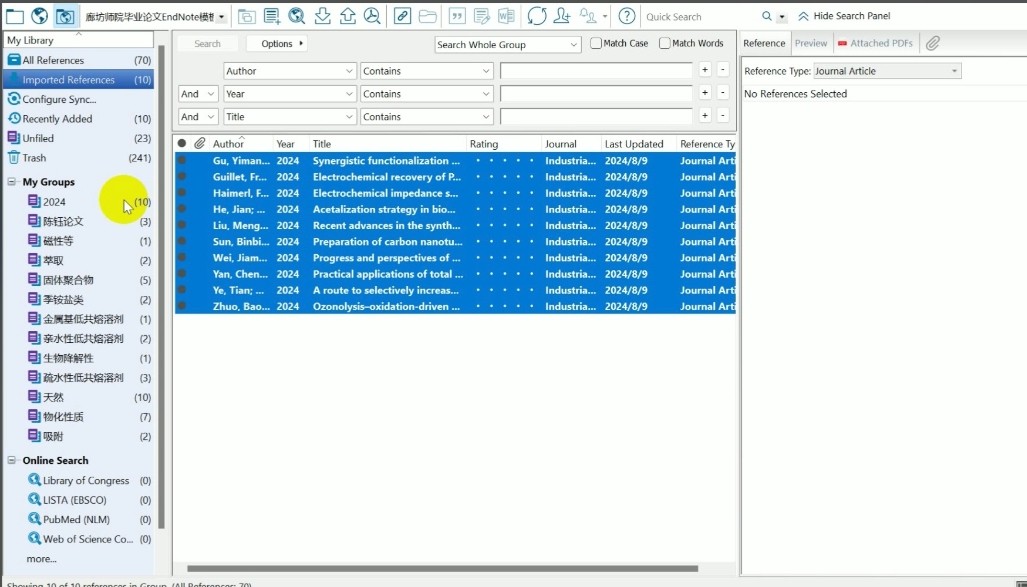Open the Insert Citation quotes icon
Image resolution: width=1027 pixels, height=587 pixels.
[459, 15]
